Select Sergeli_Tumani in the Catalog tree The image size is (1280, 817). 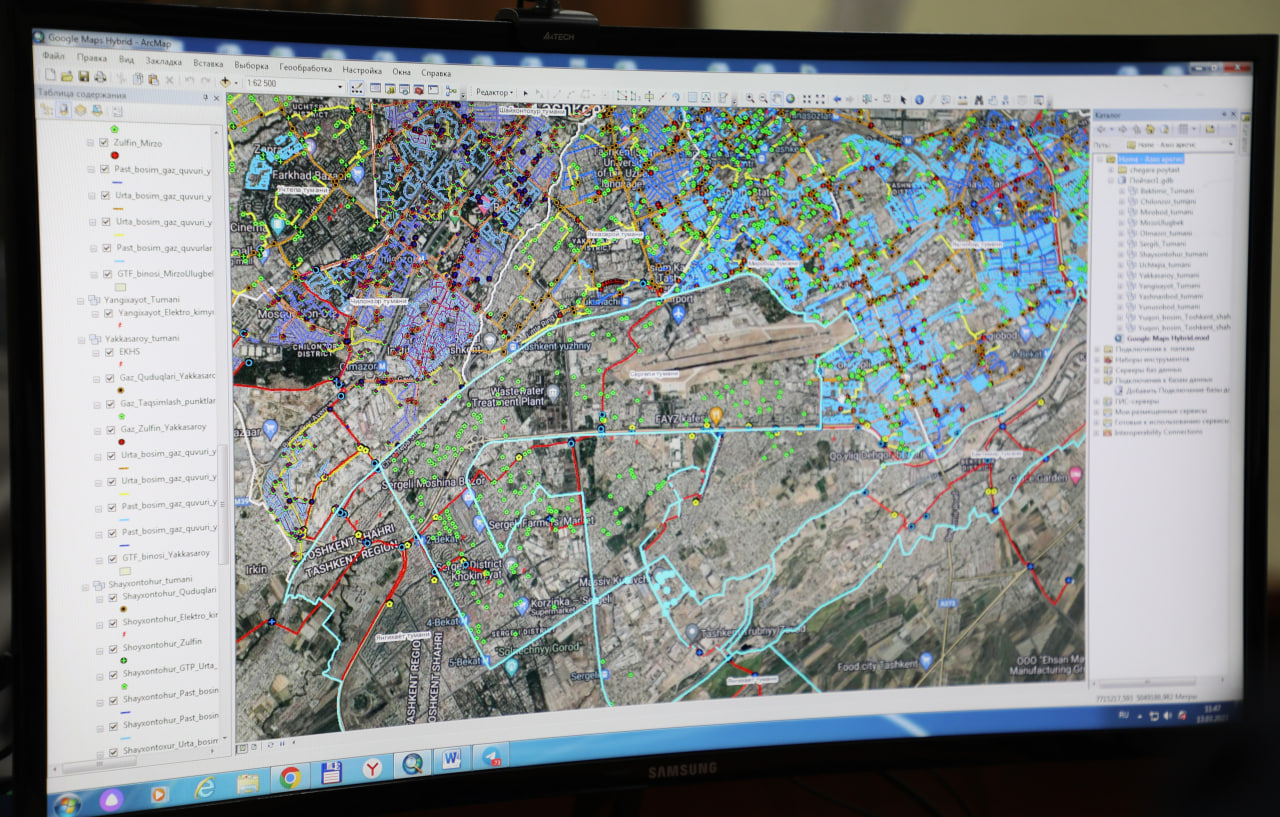click(x=1162, y=243)
